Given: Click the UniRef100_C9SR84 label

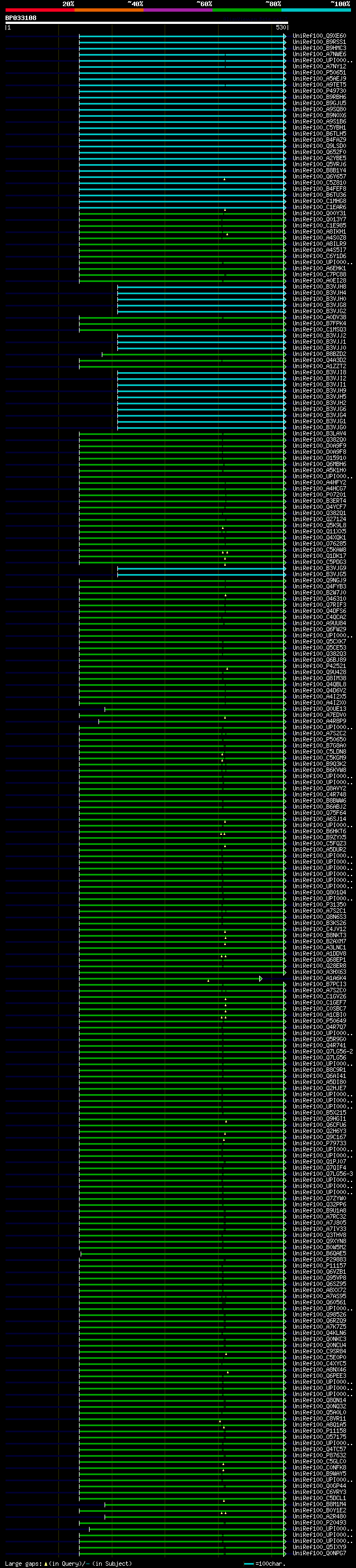Looking at the screenshot, I should [x=319, y=1351].
